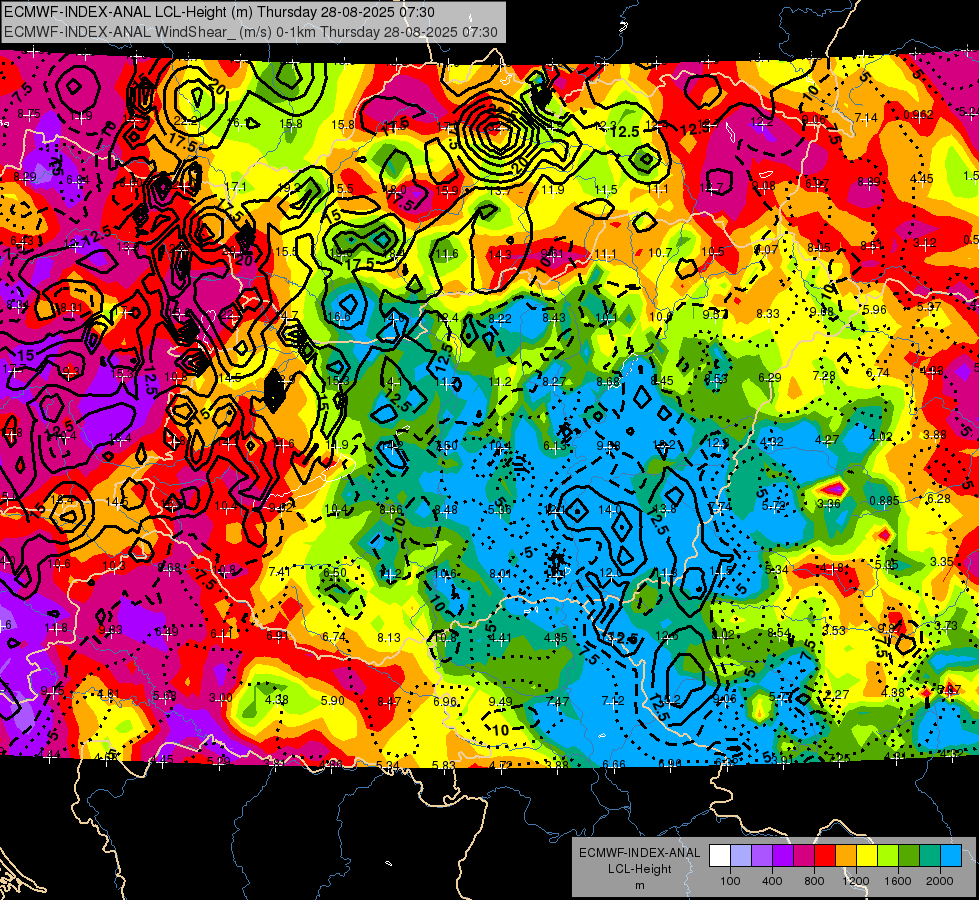Click the 7.41 grid point value

coord(279,571)
